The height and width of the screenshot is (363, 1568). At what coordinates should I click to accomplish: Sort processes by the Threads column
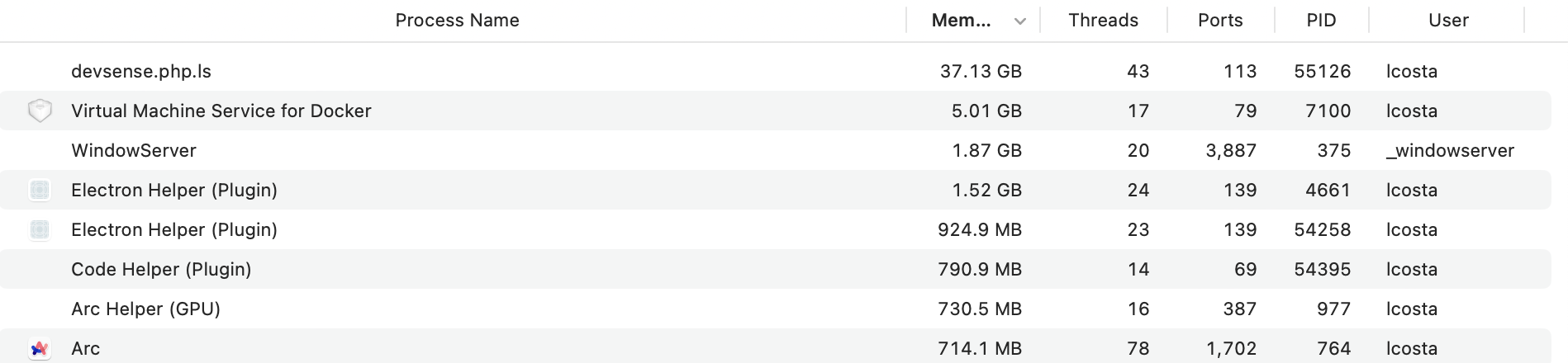coord(1103,21)
